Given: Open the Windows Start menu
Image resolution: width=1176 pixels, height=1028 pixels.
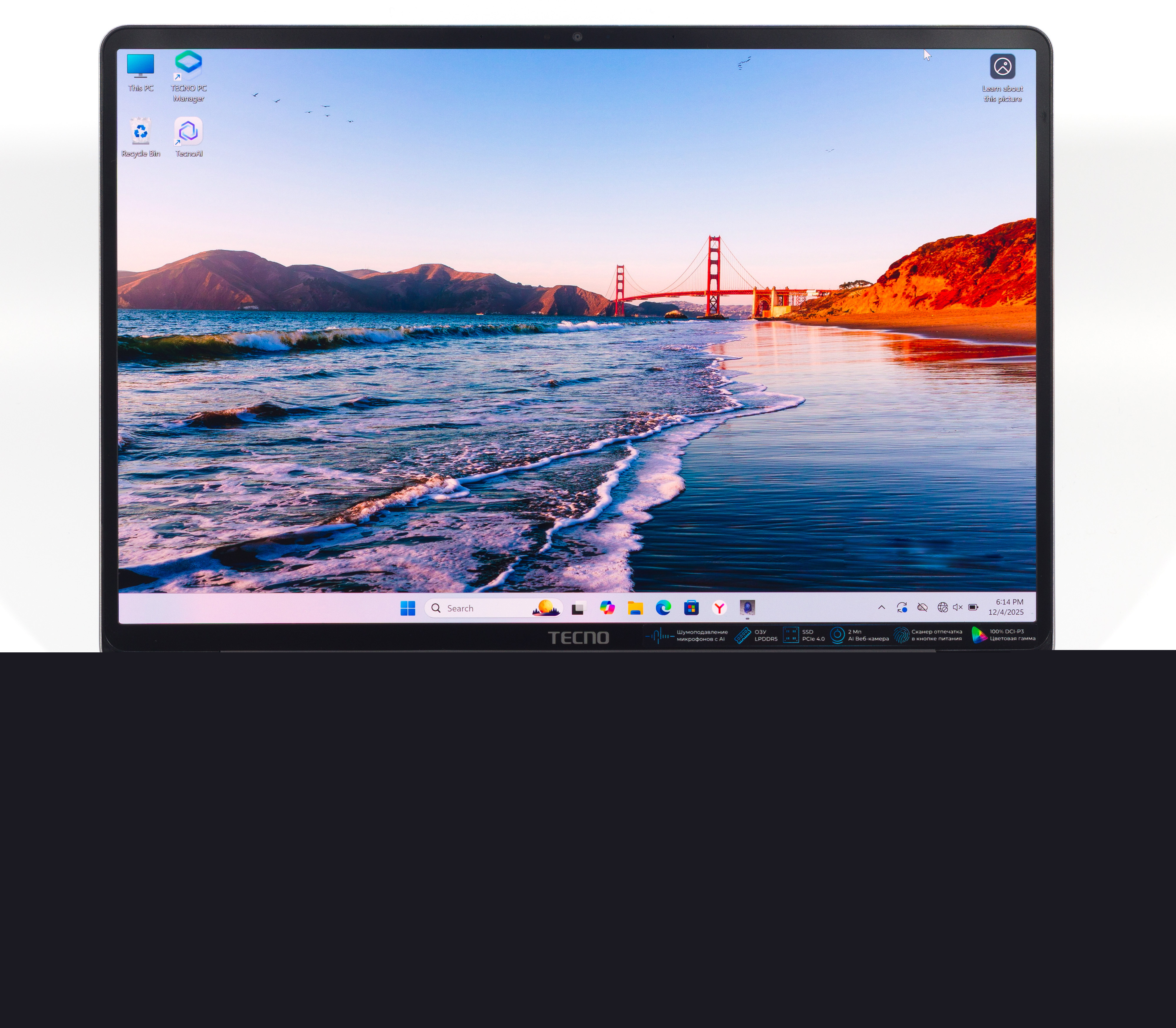Looking at the screenshot, I should [x=407, y=608].
